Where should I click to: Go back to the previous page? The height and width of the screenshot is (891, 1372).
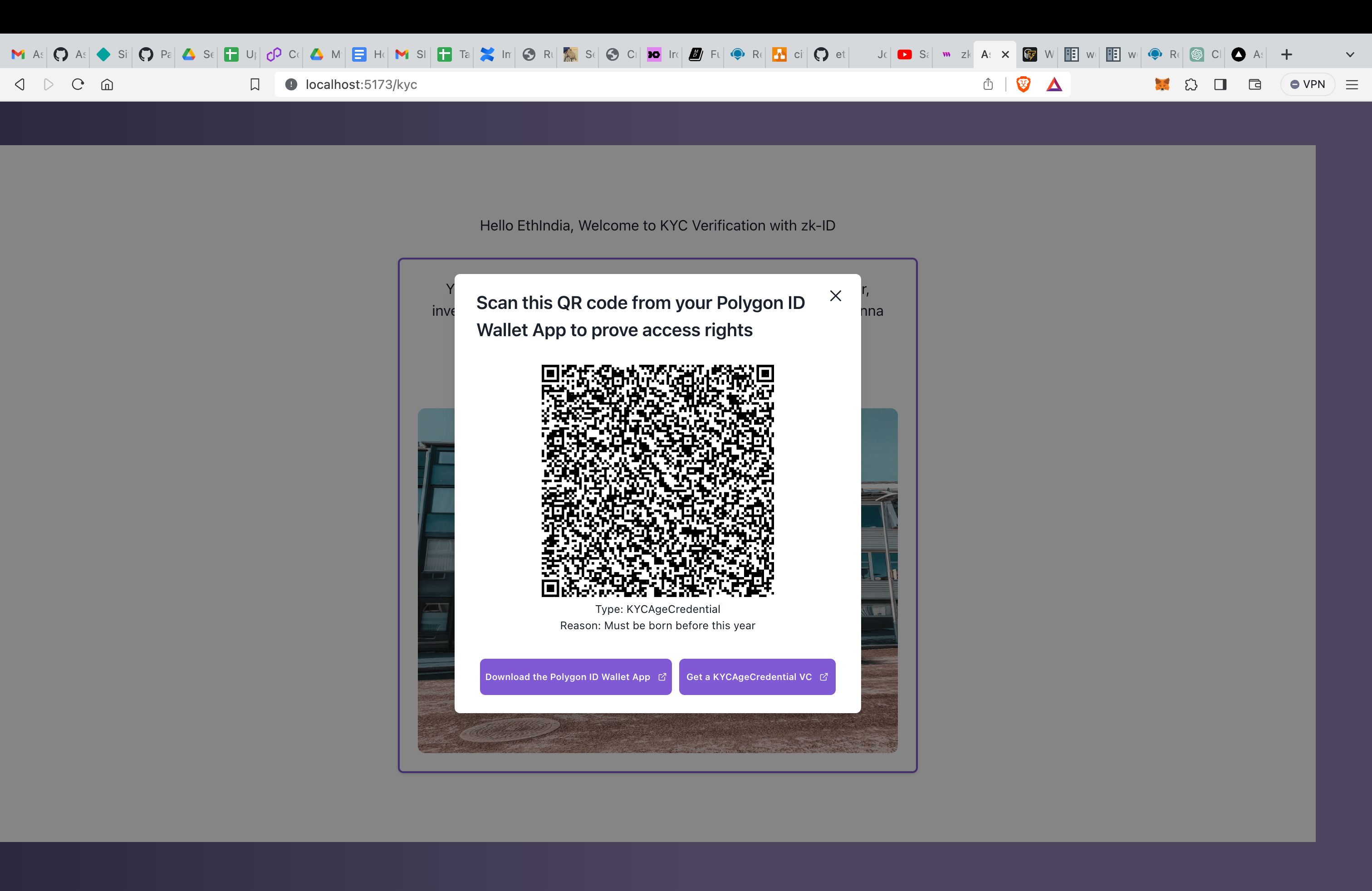point(20,85)
